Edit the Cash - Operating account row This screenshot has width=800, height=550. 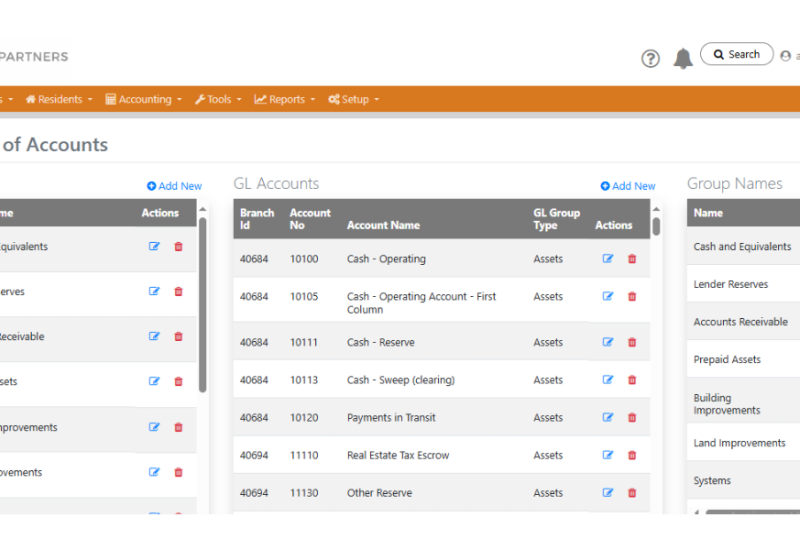[608, 259]
